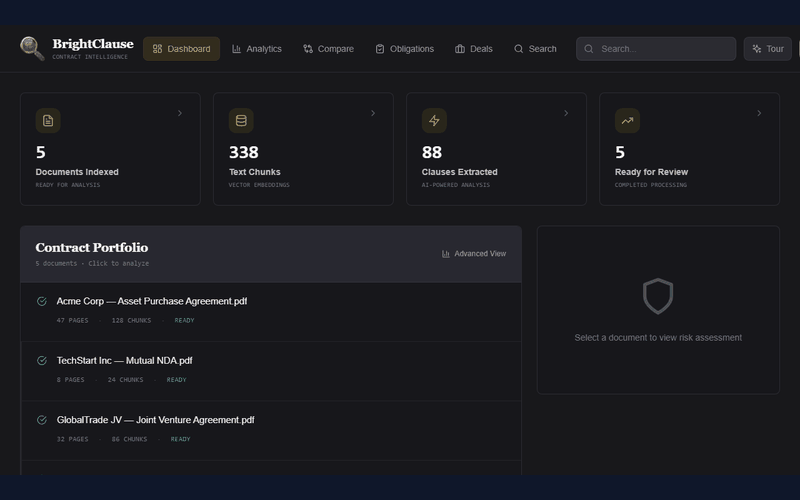Click '8 PAGES' under TechStart Inc
This screenshot has width=800, height=500.
70,380
